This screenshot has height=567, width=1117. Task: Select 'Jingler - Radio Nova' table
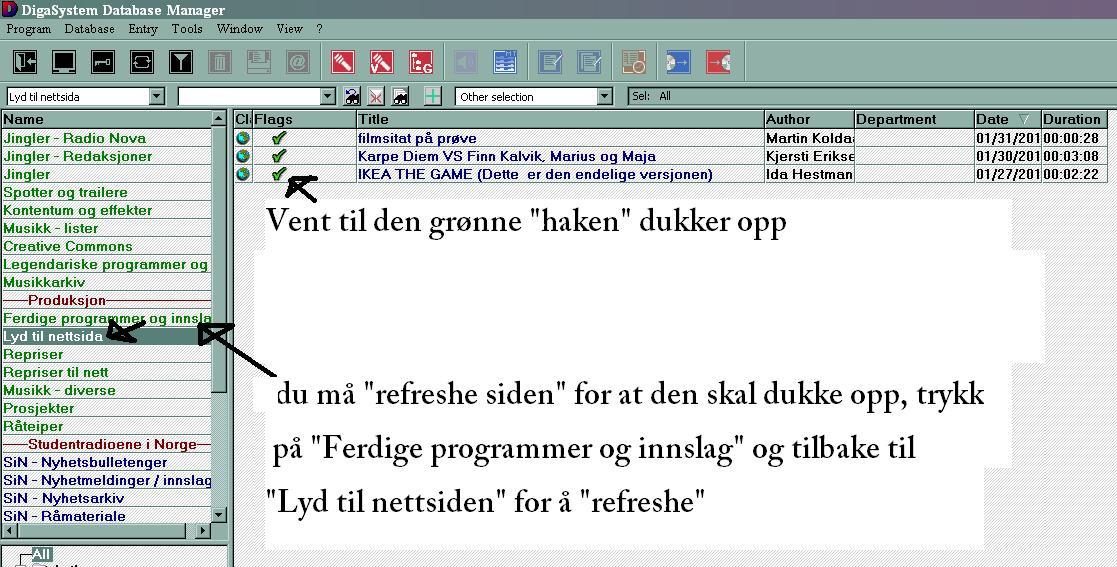[x=107, y=138]
